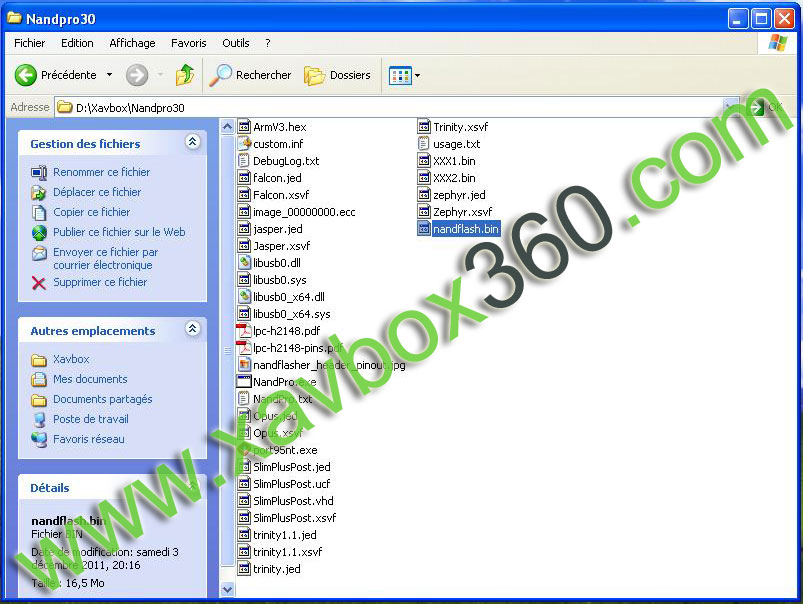
Task: Click Renommer ce fichier link
Action: click(101, 172)
